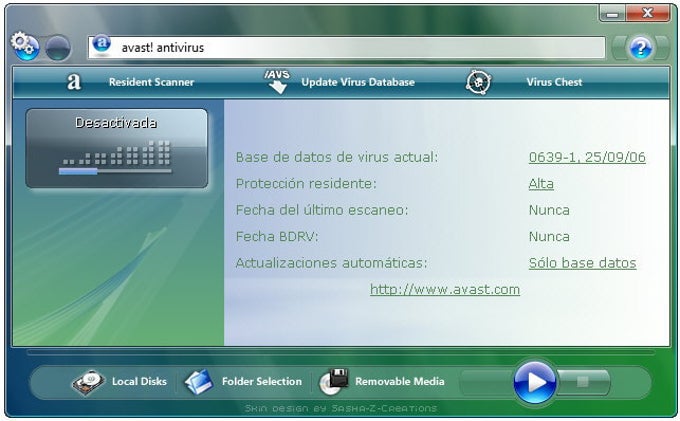680x421 pixels.
Task: Close the avast antivirus window
Action: pyautogui.click(x=647, y=13)
